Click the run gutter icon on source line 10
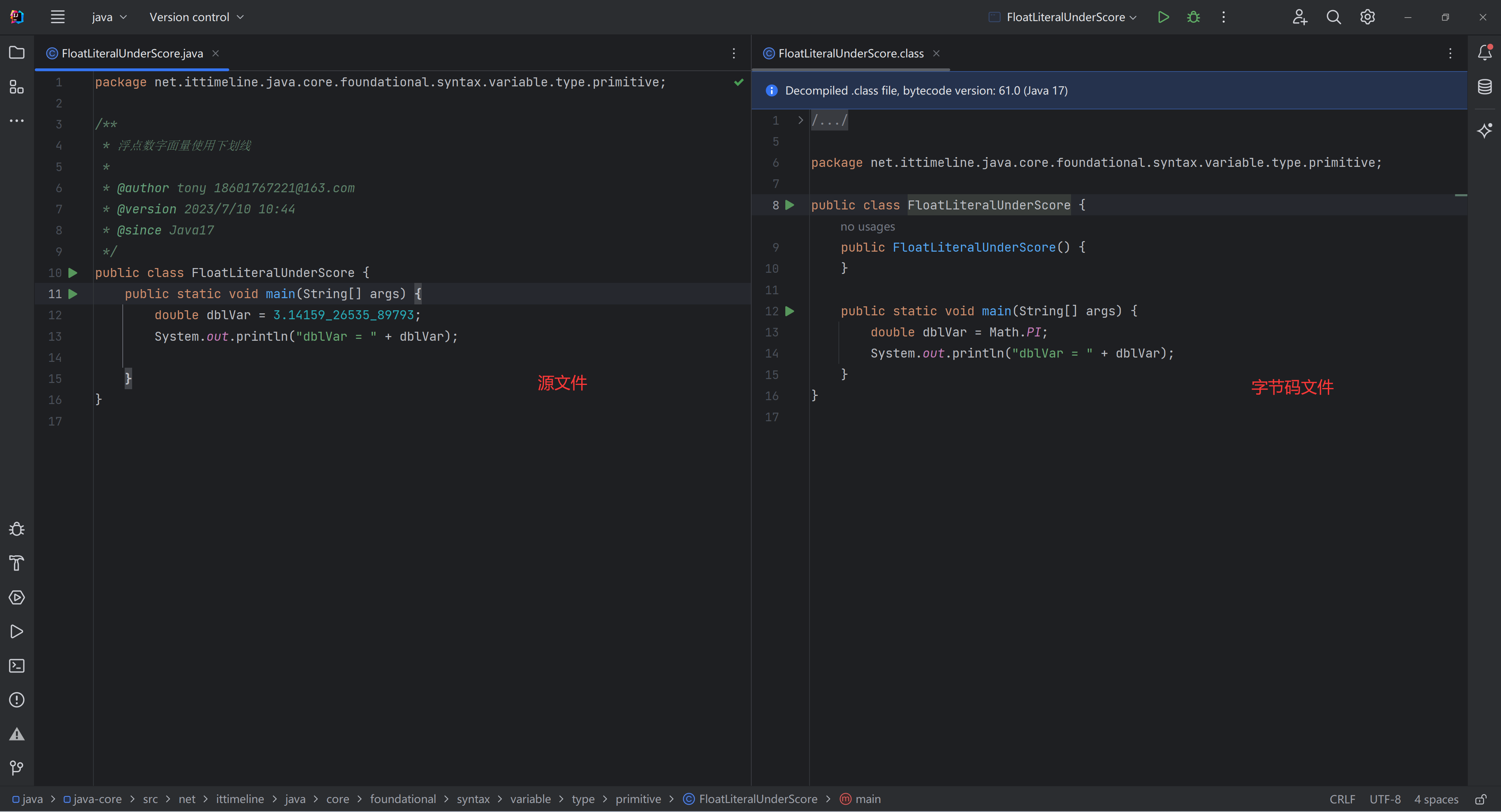1501x812 pixels. [73, 273]
